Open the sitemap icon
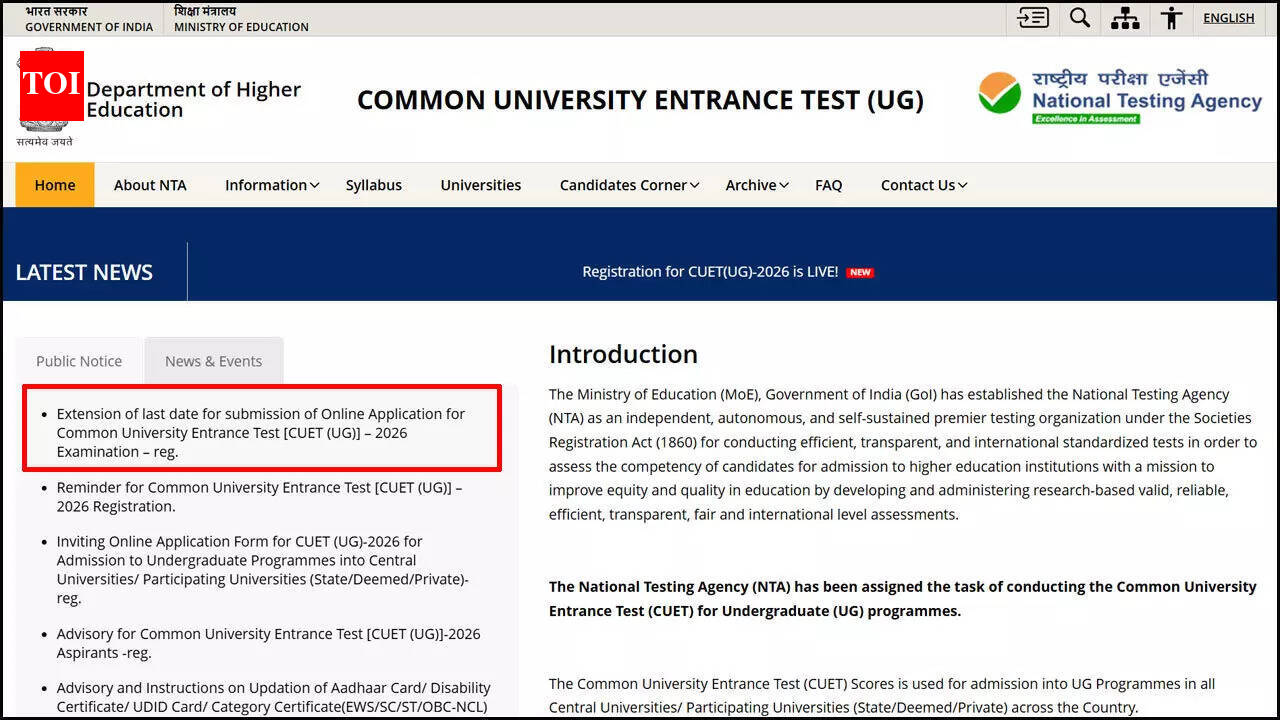The image size is (1280, 720). [1125, 18]
